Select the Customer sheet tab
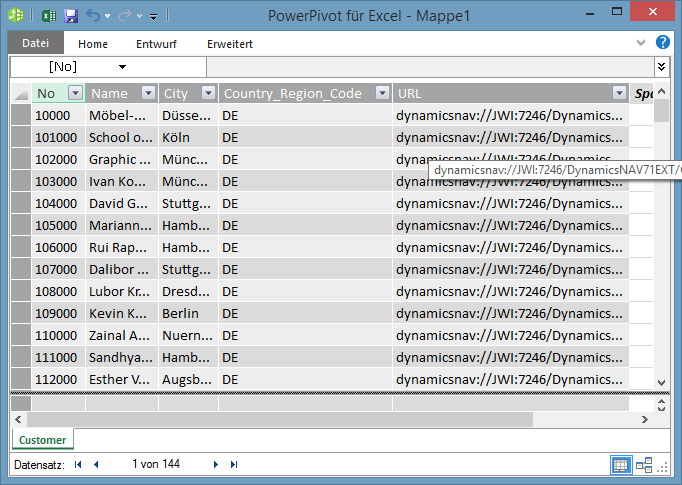682x485 pixels. coord(43,440)
